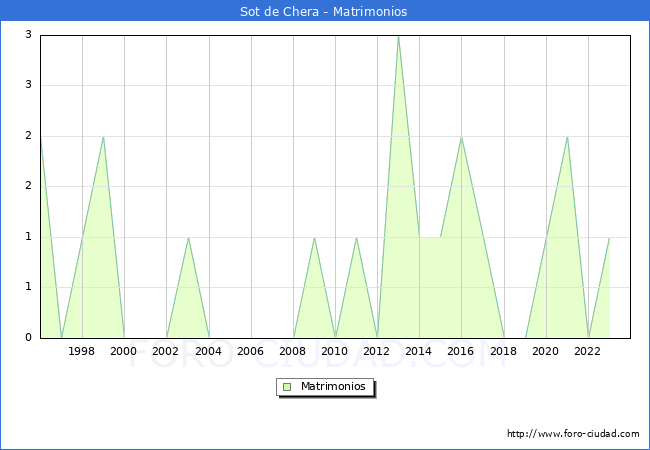This screenshot has width=650, height=450.
Task: Click the 0 label on the y-axis
Action: [29, 338]
